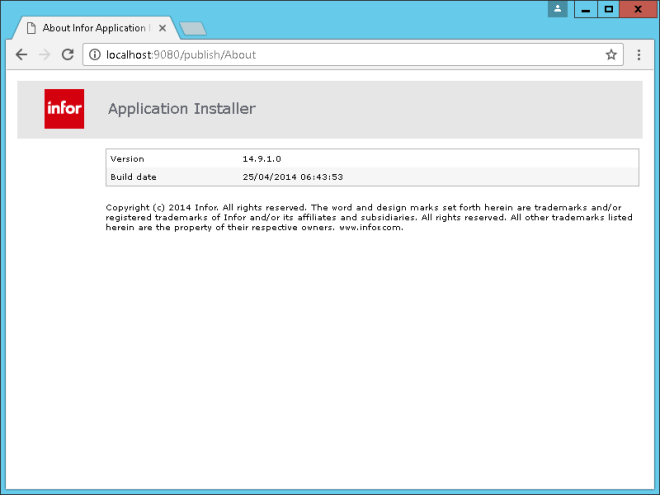660x495 pixels.
Task: Close the About Infor Application tab
Action: pyautogui.click(x=163, y=28)
